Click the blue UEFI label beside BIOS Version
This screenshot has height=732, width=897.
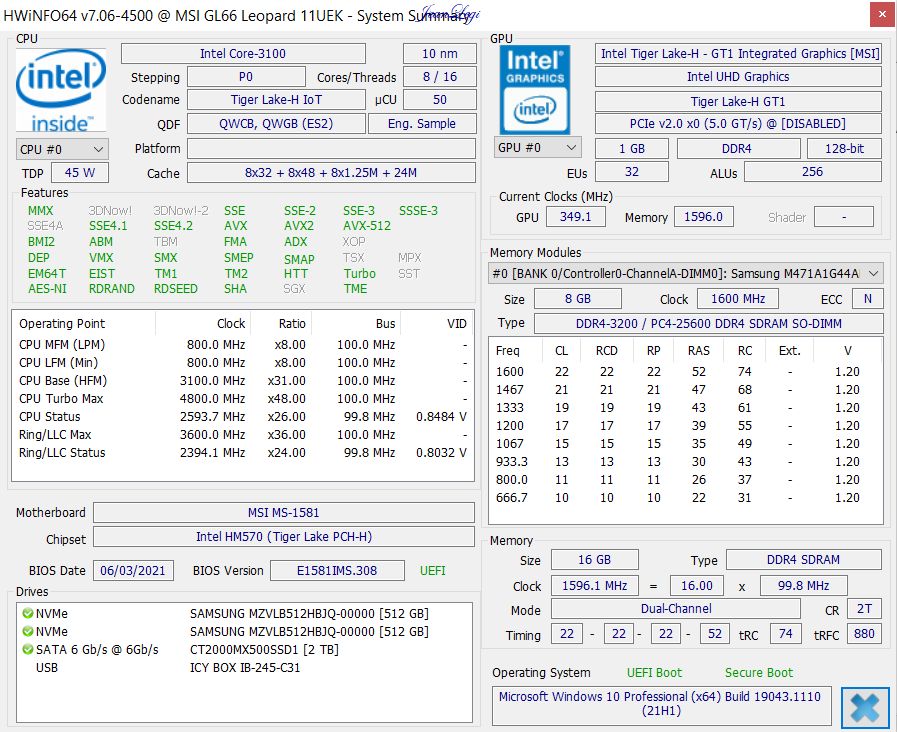tap(431, 570)
